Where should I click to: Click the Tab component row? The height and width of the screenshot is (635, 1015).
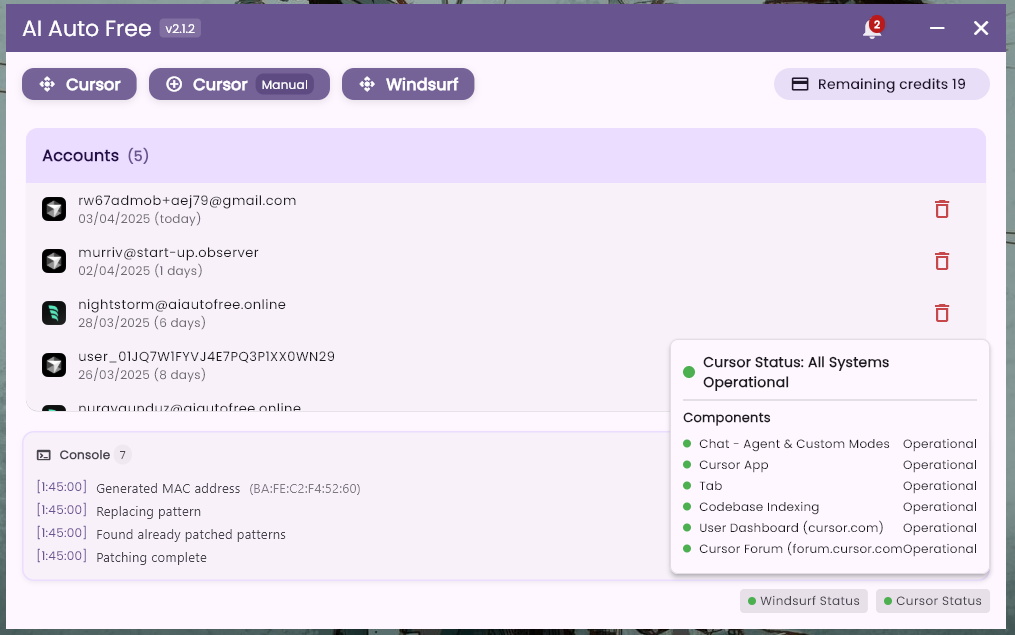(830, 485)
